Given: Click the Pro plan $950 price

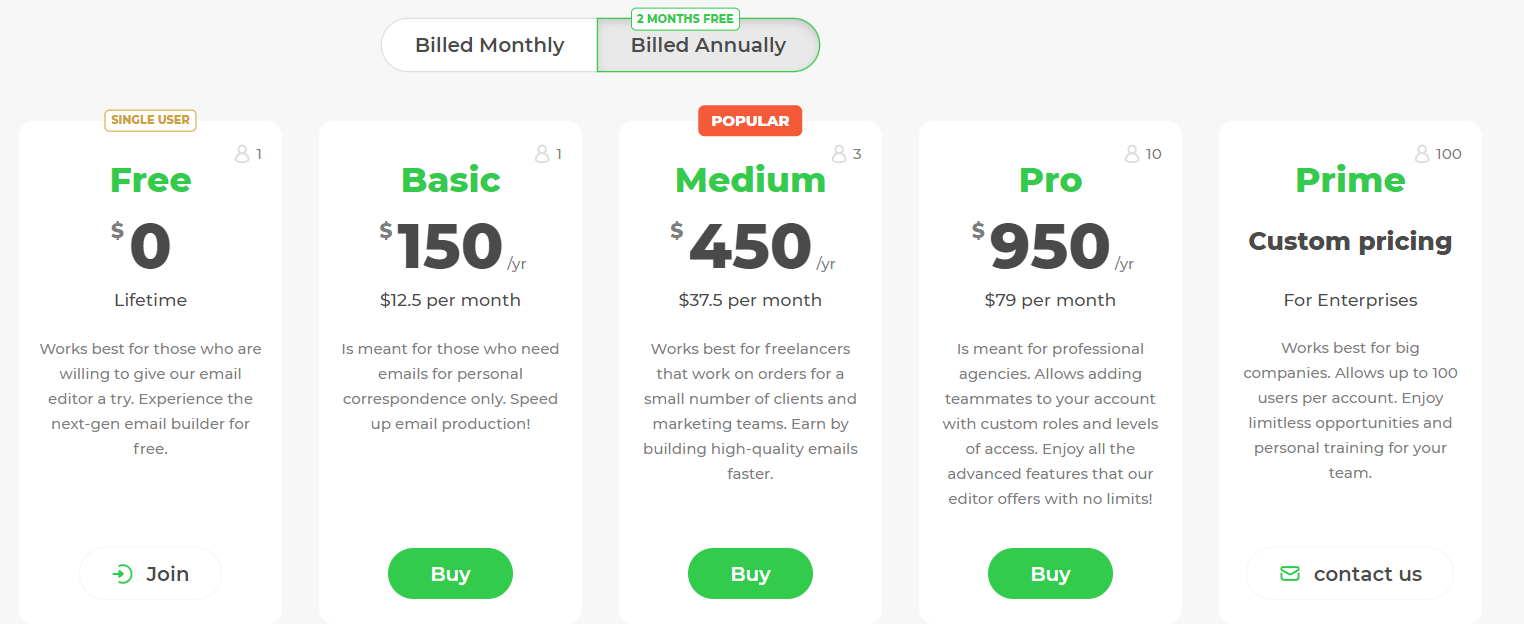Looking at the screenshot, I should pos(1050,246).
